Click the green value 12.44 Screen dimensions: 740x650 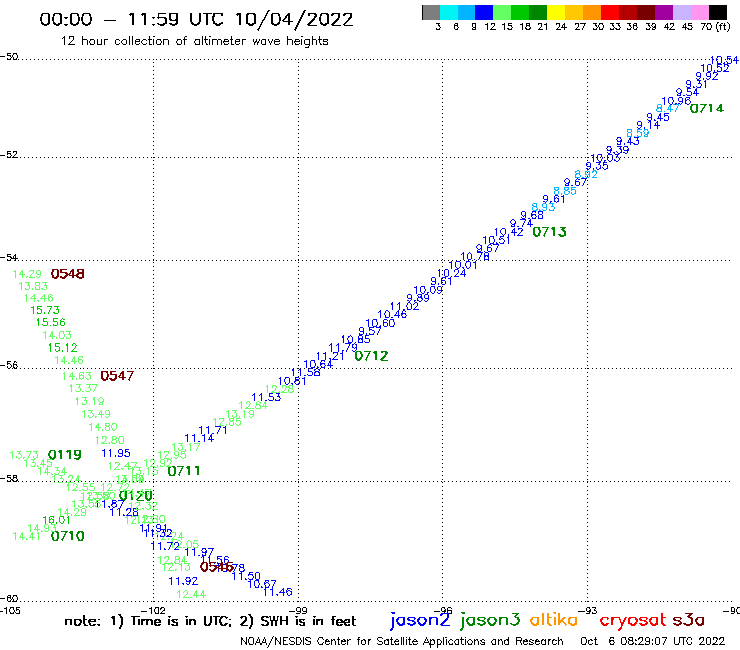[191, 594]
